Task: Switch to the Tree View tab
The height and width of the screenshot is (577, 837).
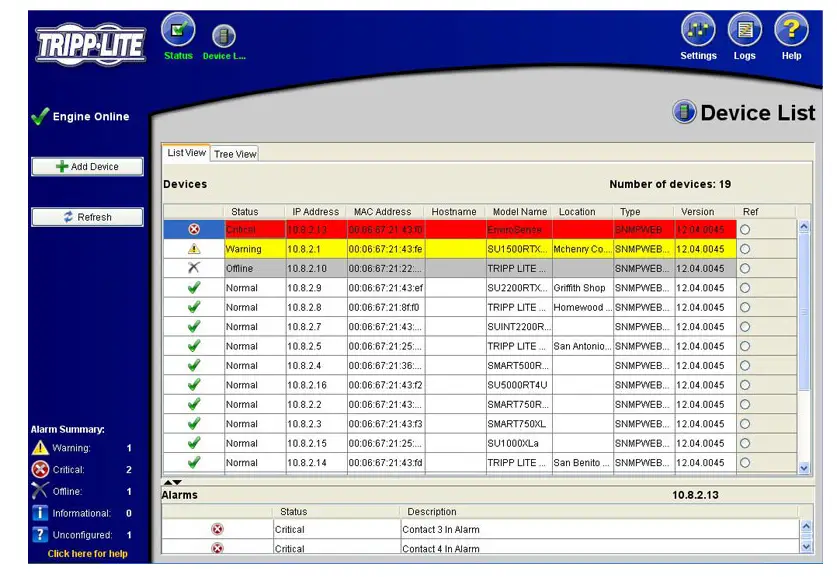Action: pyautogui.click(x=235, y=153)
